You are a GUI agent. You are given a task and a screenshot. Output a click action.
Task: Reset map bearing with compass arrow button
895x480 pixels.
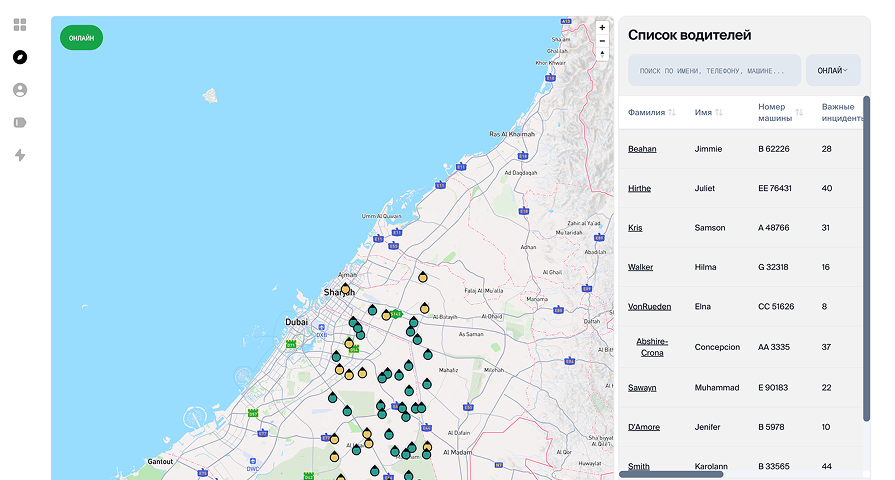coord(602,54)
